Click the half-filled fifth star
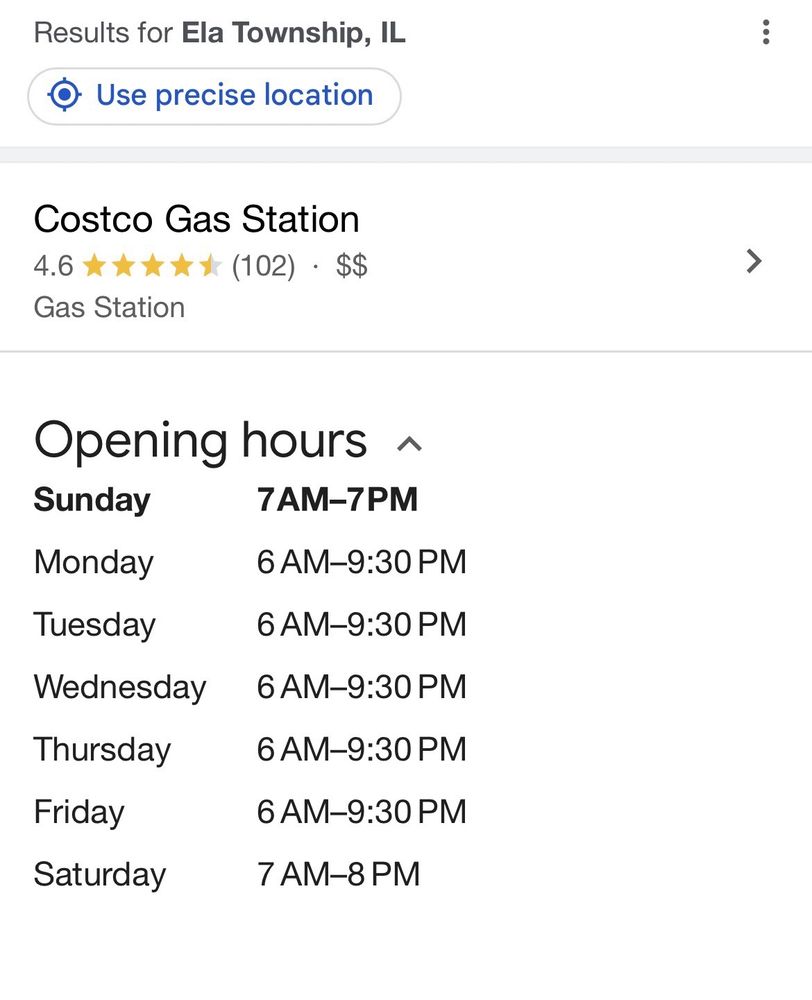This screenshot has width=812, height=1000. click(211, 264)
